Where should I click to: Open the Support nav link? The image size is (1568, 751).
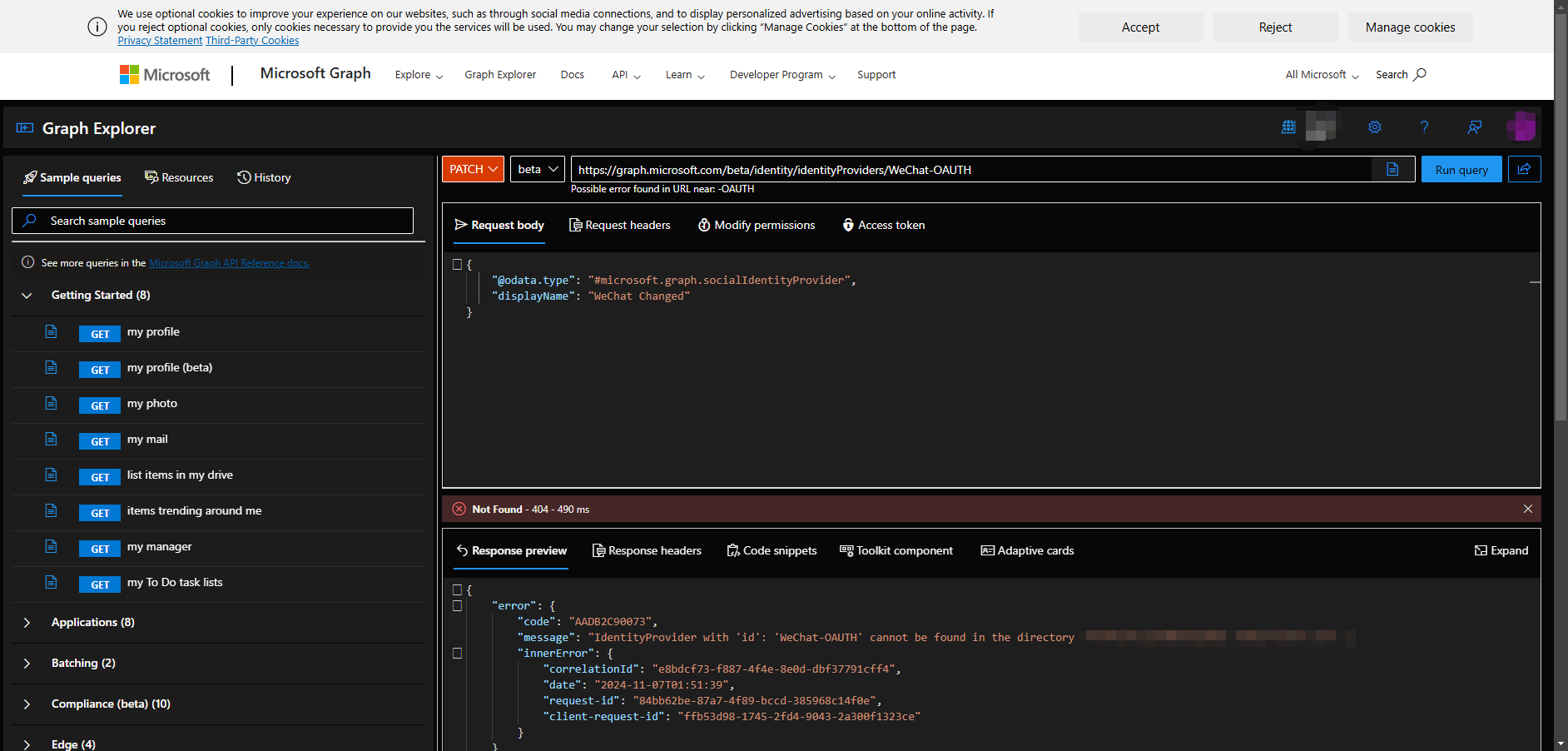tap(876, 75)
